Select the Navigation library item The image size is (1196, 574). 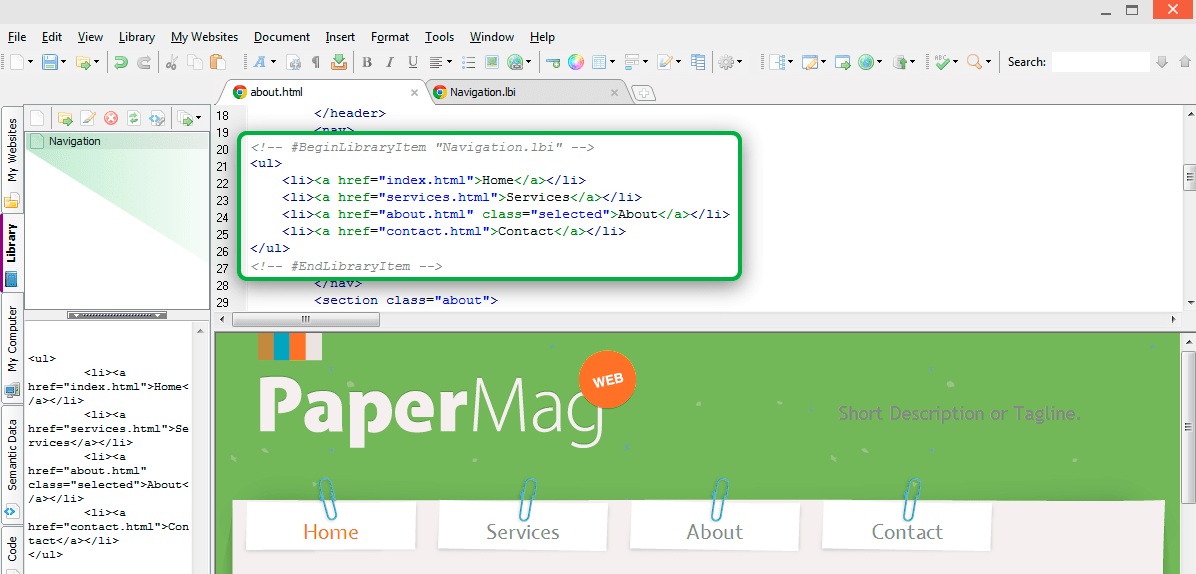(x=117, y=141)
